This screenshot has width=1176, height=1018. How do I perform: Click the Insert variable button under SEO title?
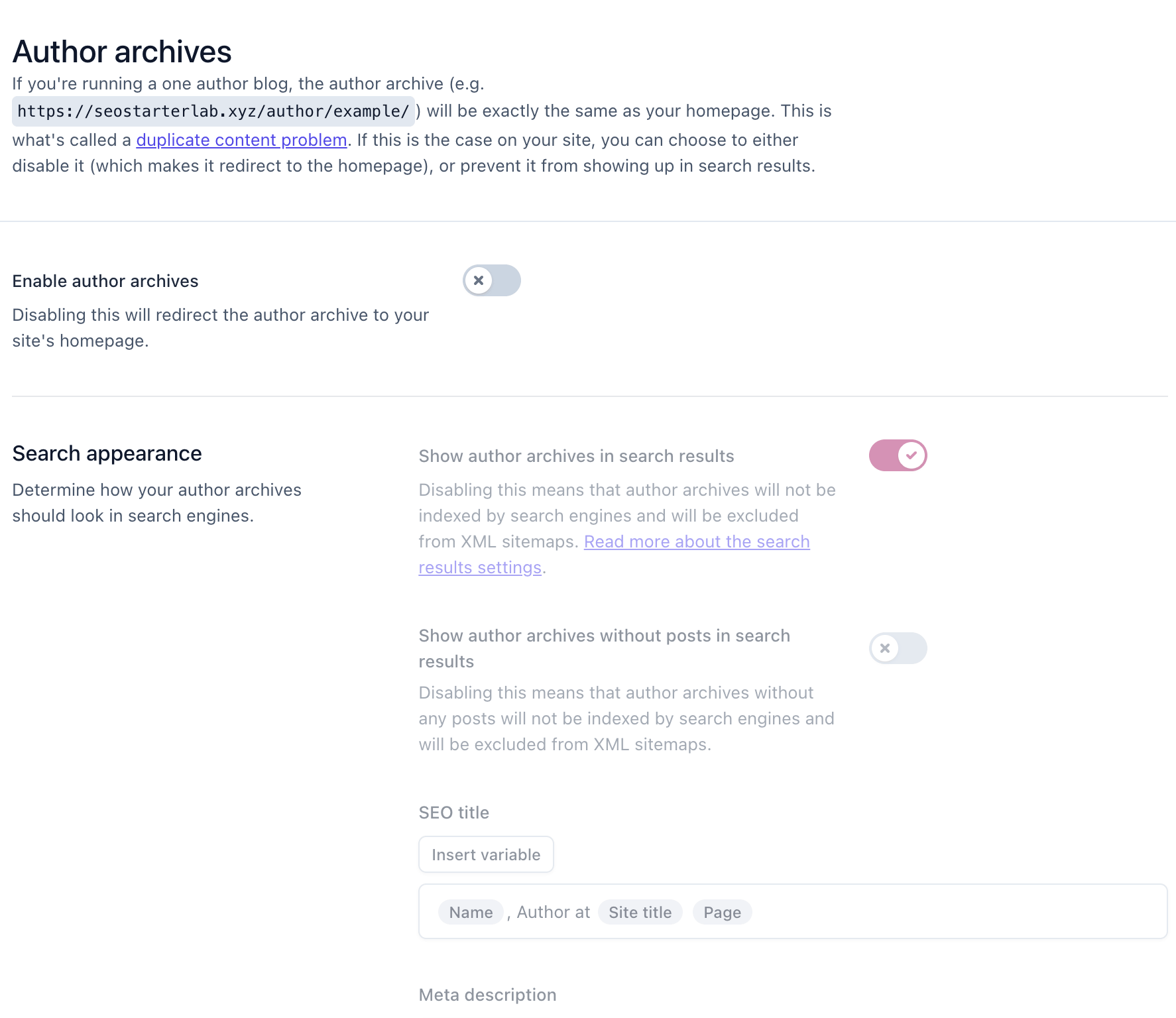click(485, 854)
